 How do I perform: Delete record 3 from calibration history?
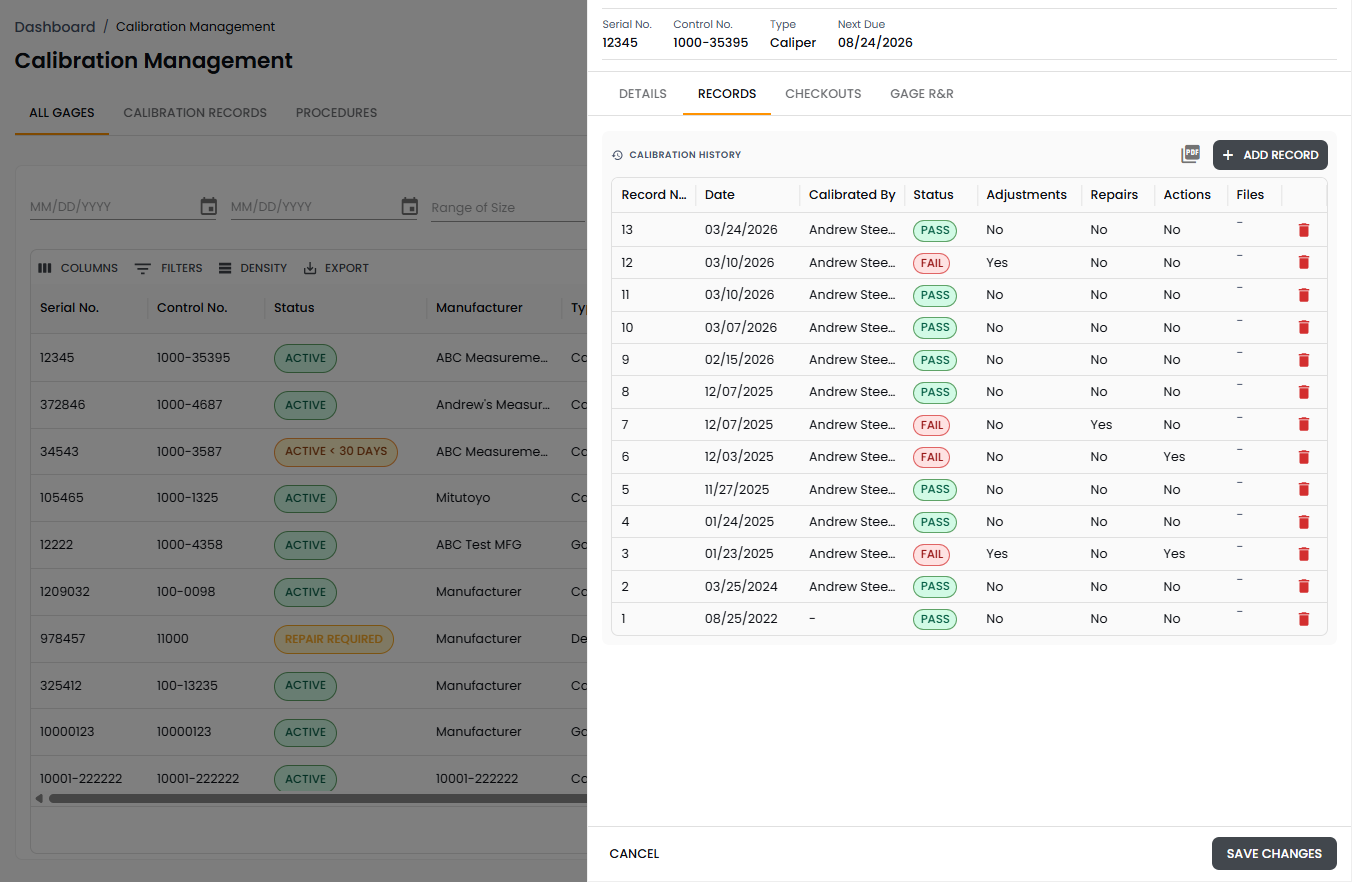[1303, 554]
